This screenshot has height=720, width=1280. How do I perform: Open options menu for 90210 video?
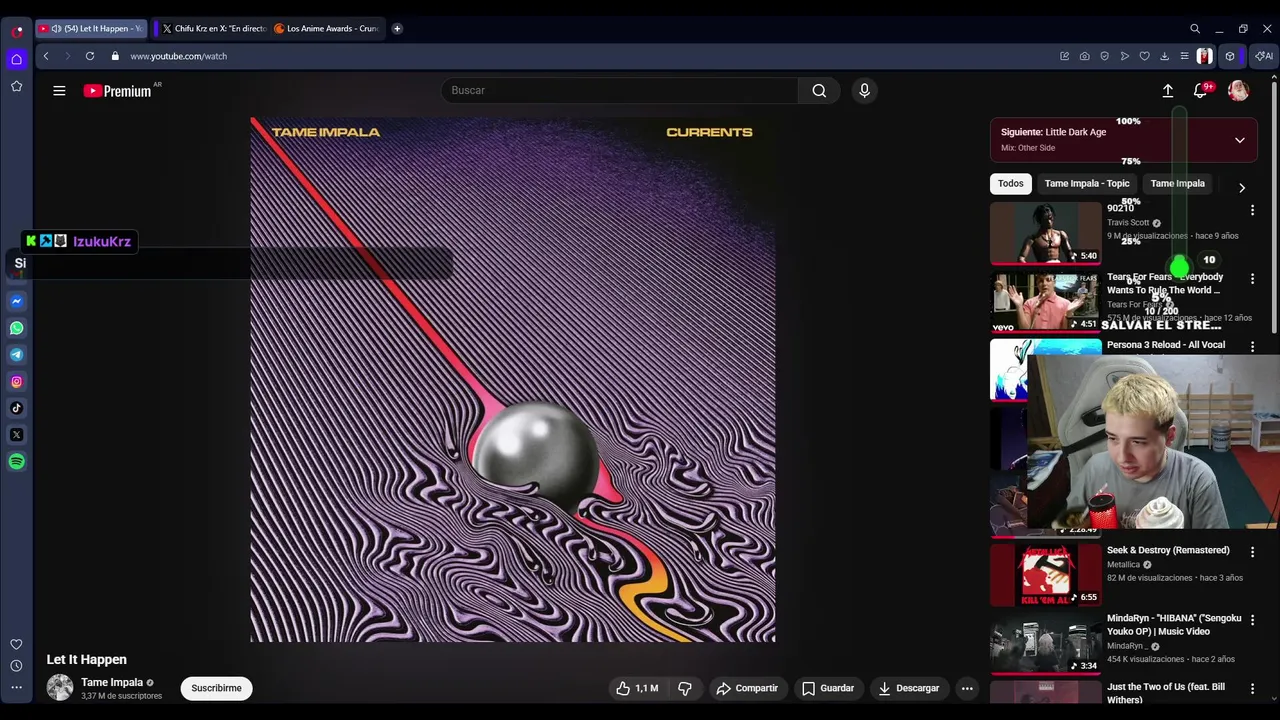[x=1252, y=210]
